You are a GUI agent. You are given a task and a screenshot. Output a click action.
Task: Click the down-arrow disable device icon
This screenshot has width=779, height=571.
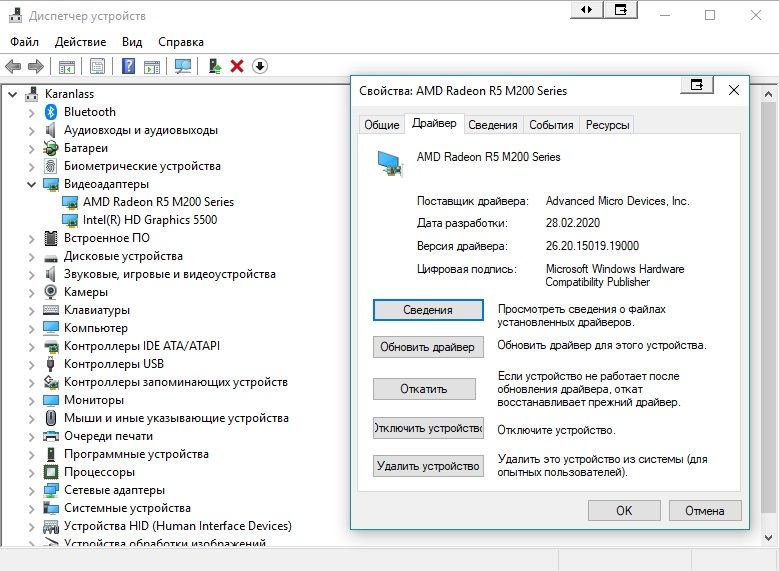pos(260,66)
